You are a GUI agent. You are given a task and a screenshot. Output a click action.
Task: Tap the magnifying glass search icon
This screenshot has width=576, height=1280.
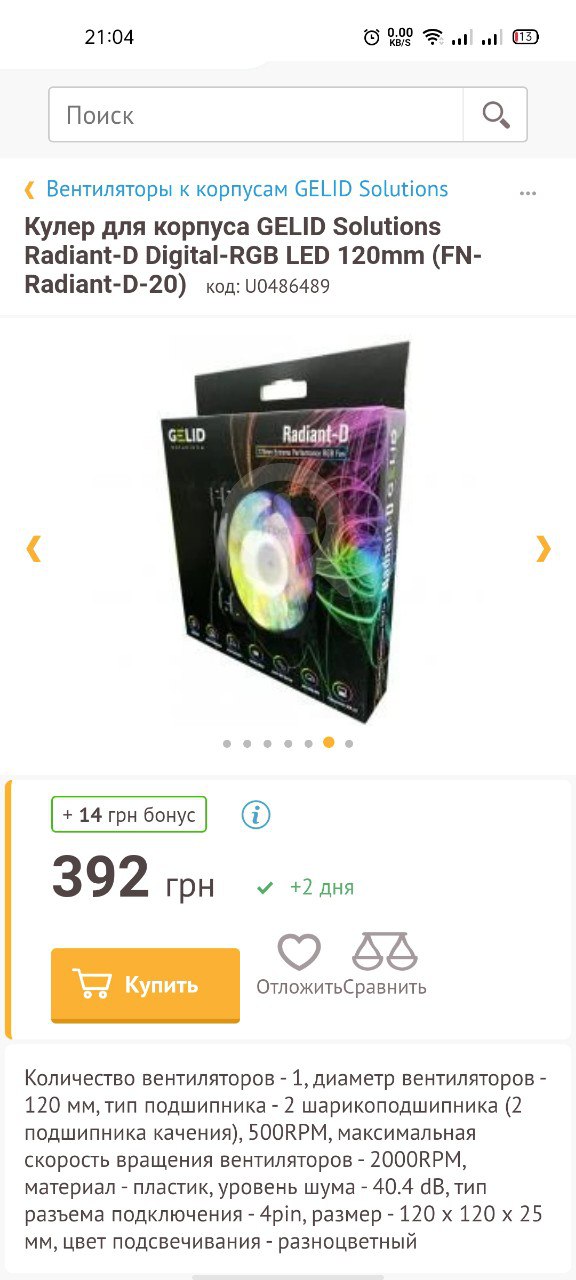tap(495, 115)
